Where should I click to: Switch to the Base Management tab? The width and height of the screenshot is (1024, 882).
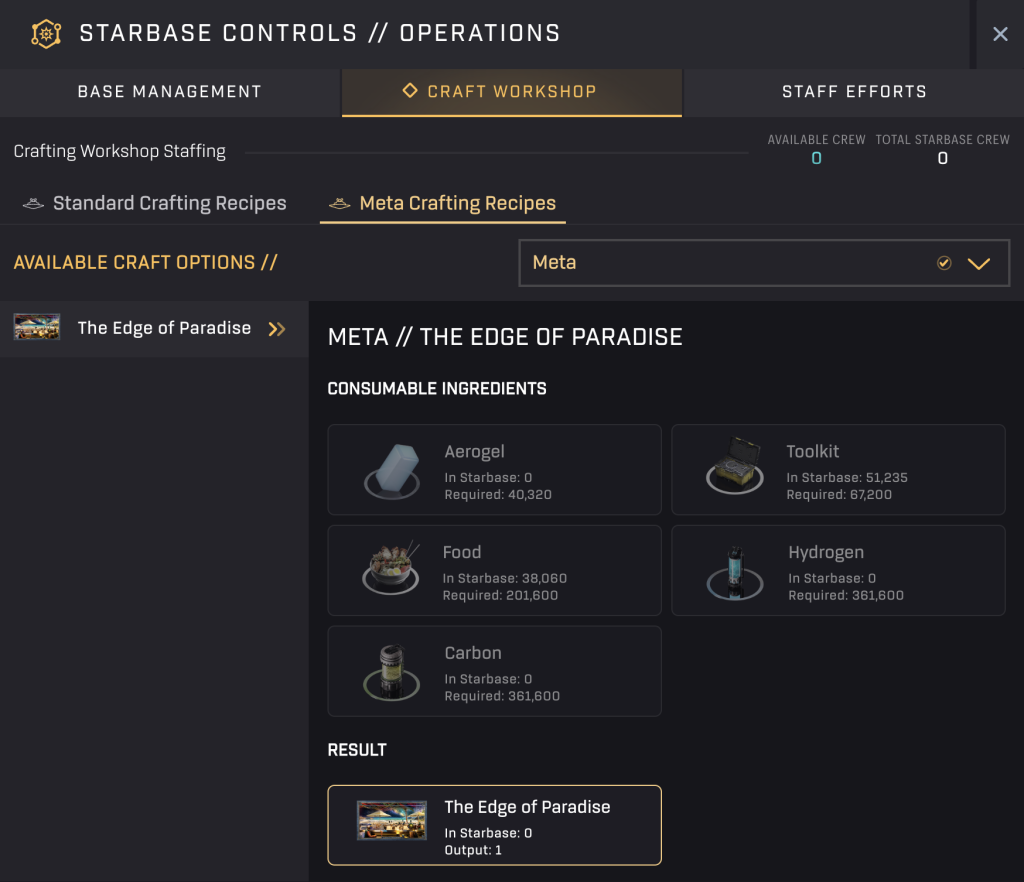point(169,91)
